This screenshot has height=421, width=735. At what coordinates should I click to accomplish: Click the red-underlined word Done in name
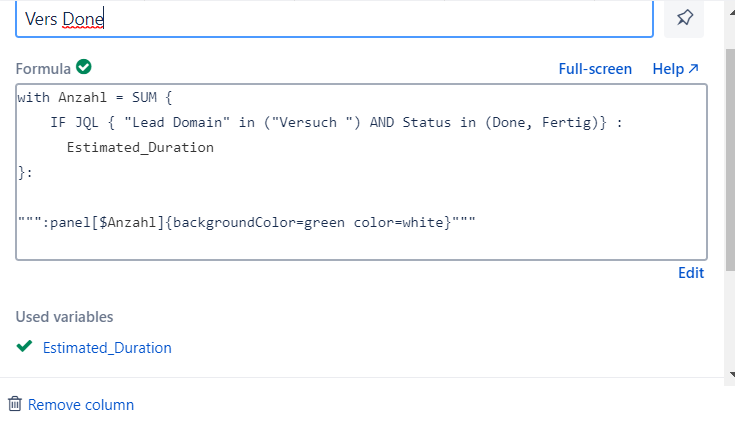[x=83, y=18]
